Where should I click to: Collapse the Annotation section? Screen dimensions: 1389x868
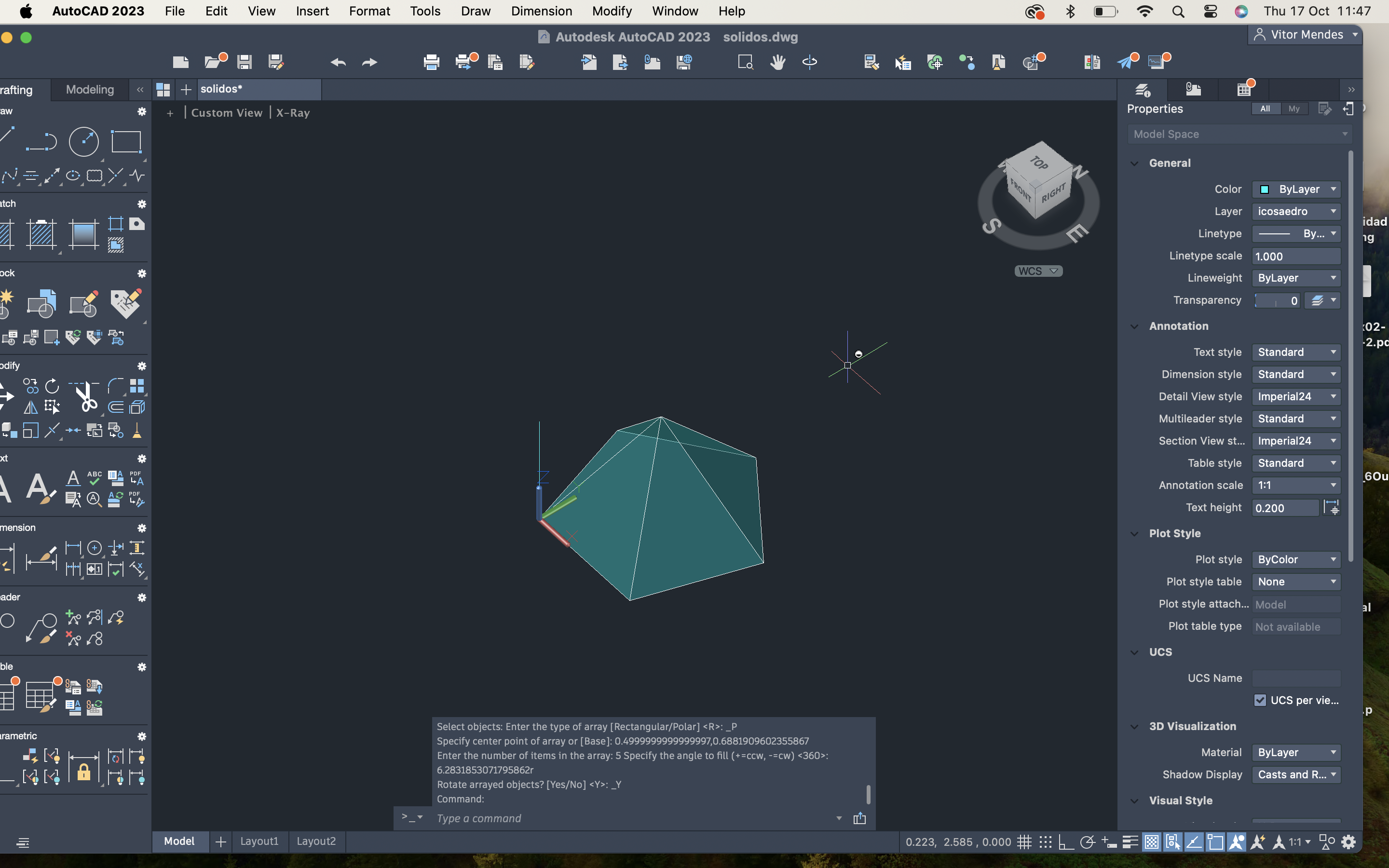pyautogui.click(x=1134, y=326)
